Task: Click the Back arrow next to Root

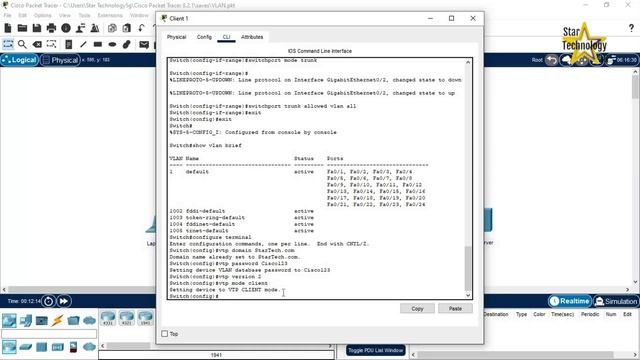Action: pos(551,60)
